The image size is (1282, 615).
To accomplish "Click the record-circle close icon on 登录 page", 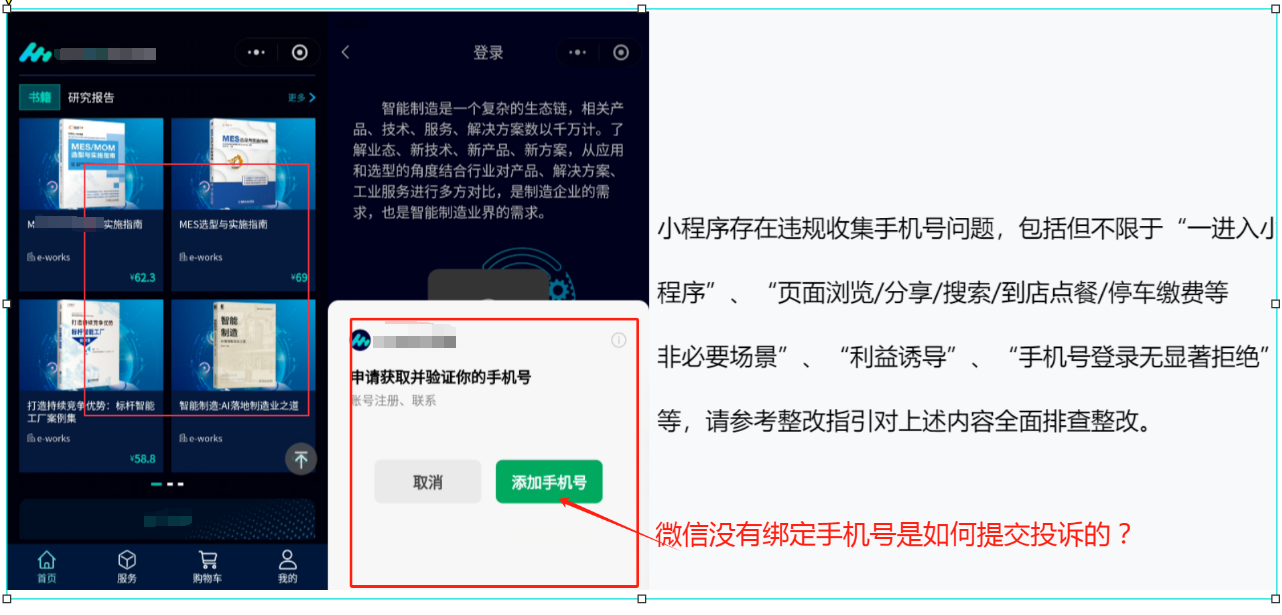I will [x=621, y=52].
